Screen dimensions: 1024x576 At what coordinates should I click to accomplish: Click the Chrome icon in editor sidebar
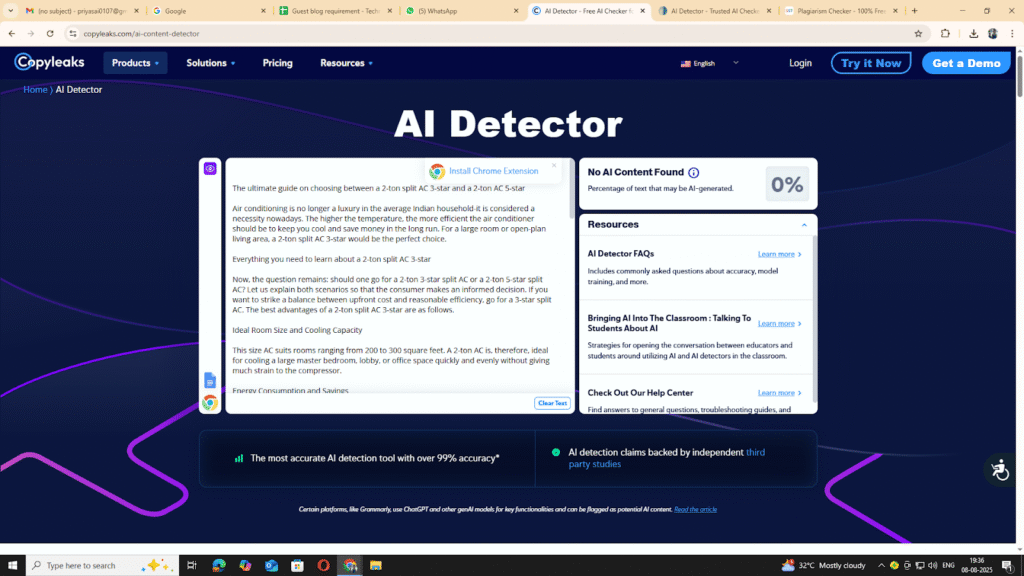(x=210, y=402)
